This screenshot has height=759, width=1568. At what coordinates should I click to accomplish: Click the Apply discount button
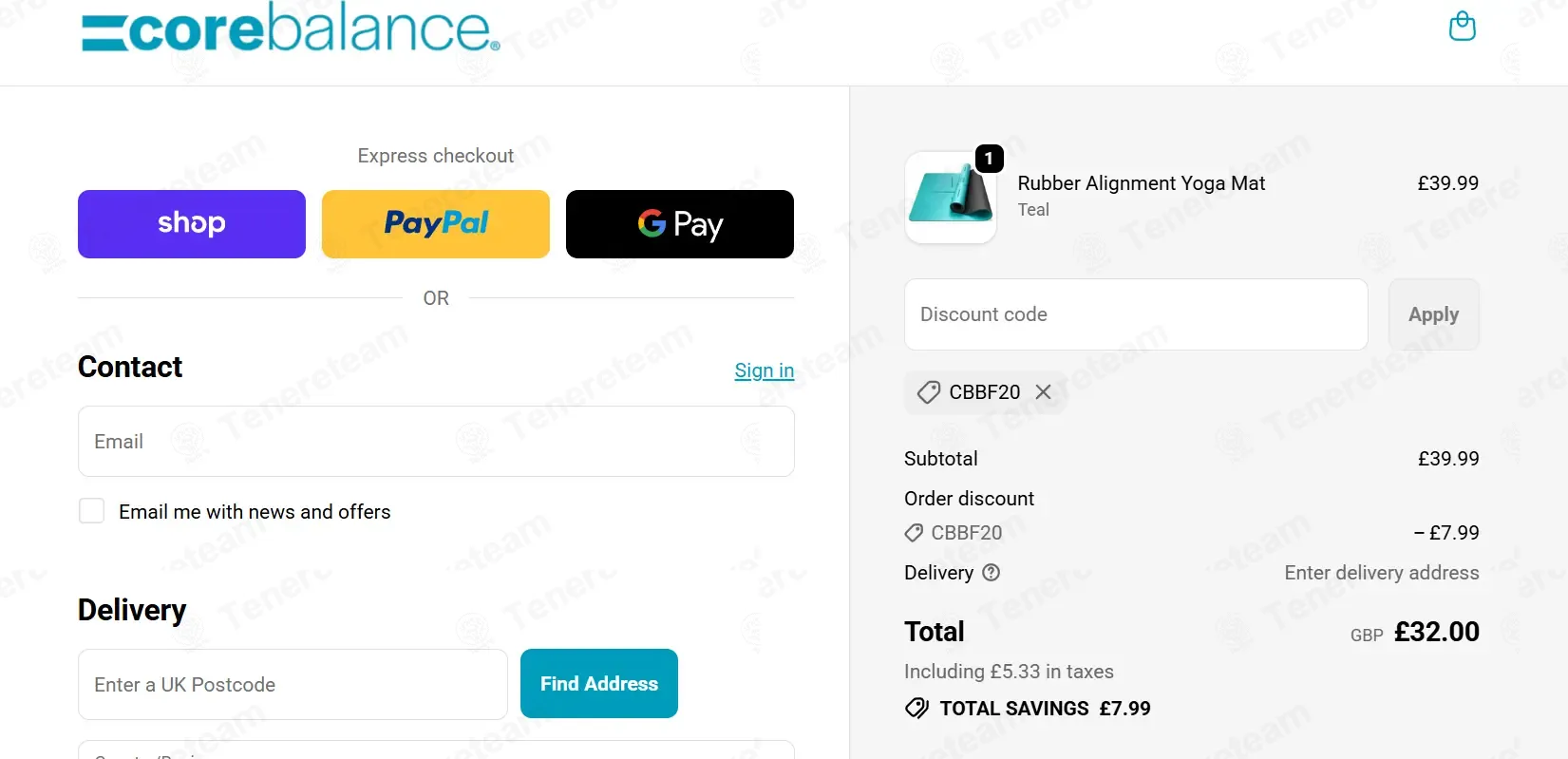(x=1433, y=314)
